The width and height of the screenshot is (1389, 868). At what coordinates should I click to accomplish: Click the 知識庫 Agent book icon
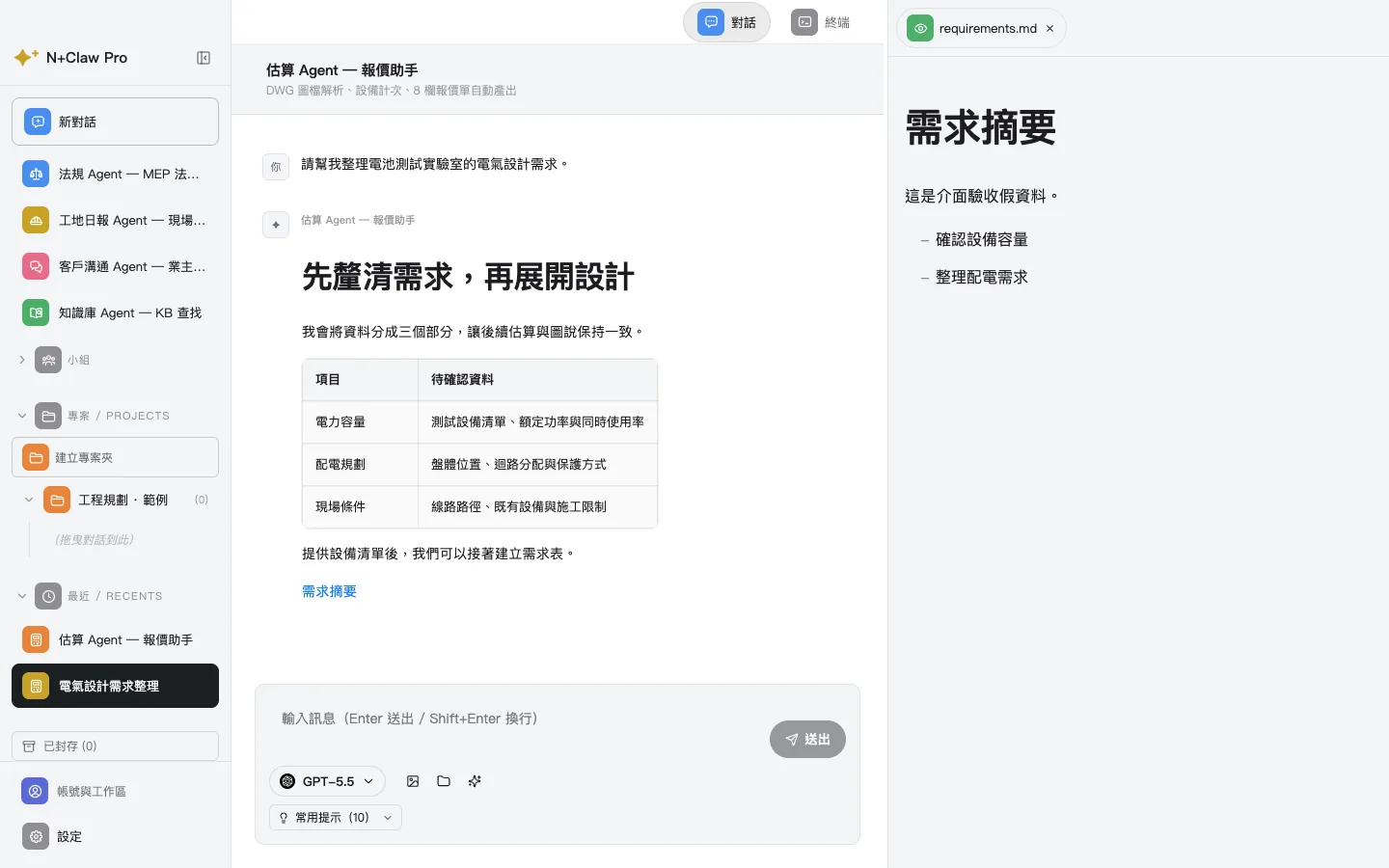[36, 312]
